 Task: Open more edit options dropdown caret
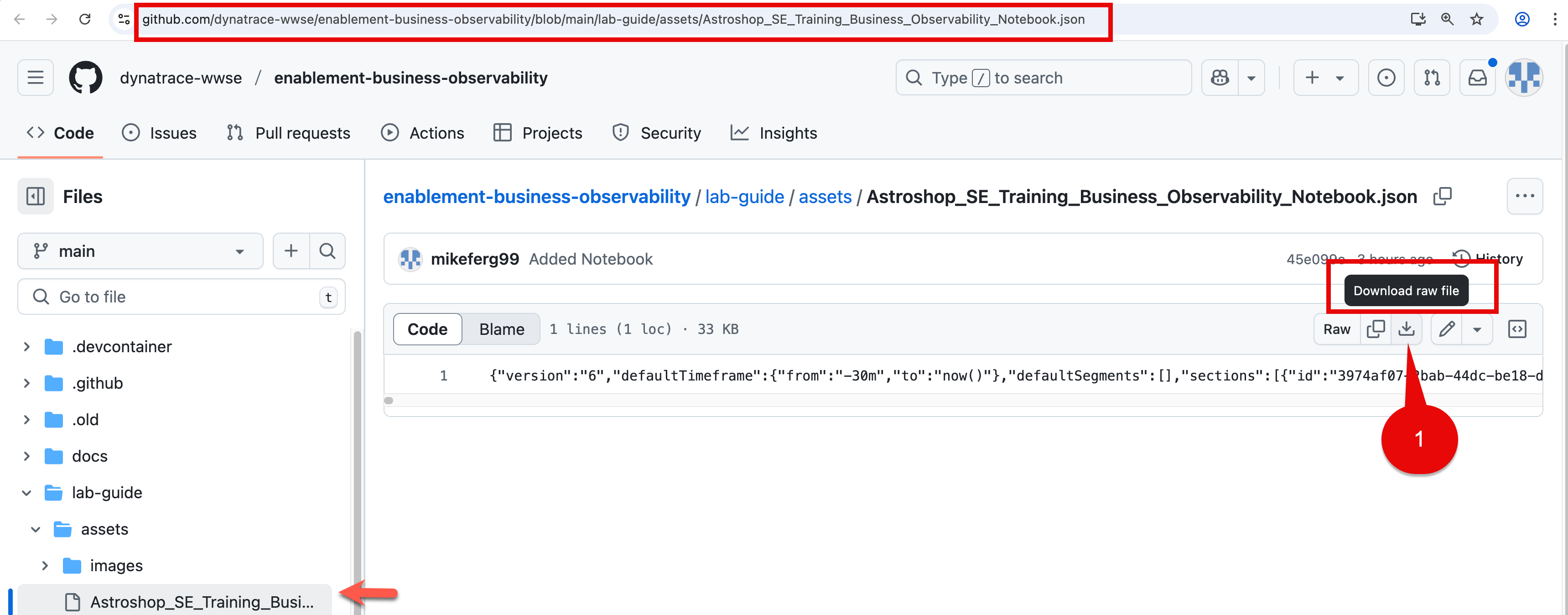1477,329
